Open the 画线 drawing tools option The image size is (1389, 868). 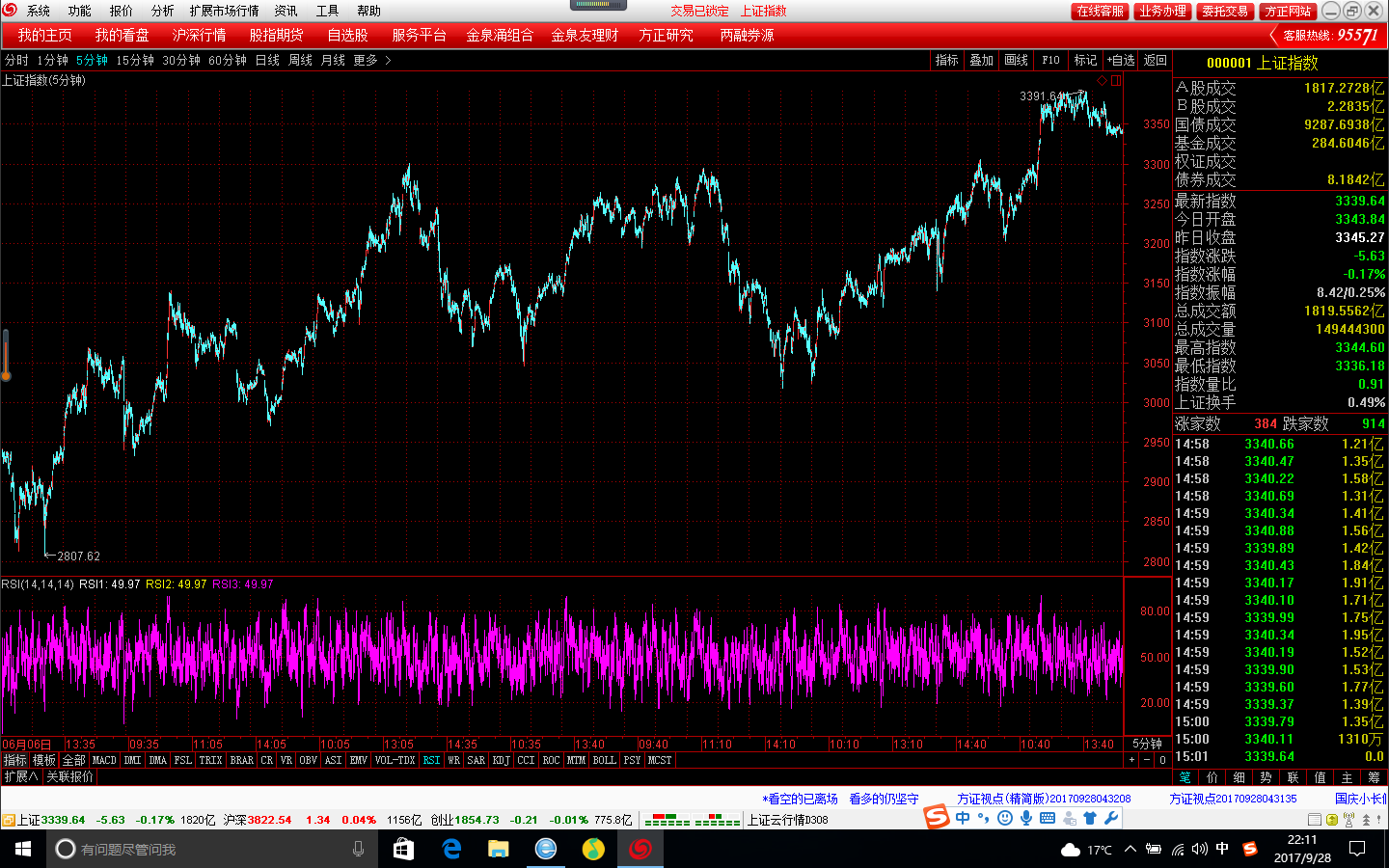[x=1016, y=60]
